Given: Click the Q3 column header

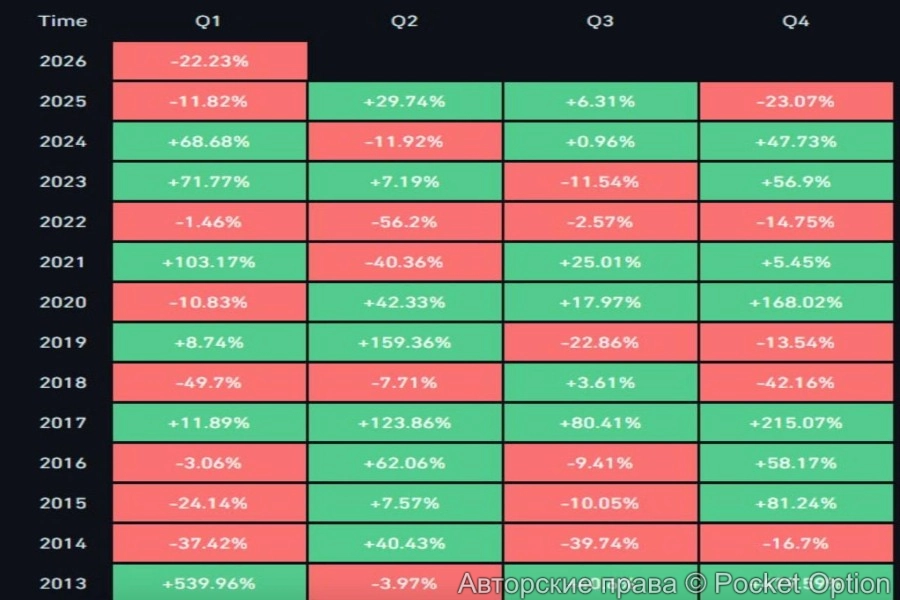Looking at the screenshot, I should [600, 21].
